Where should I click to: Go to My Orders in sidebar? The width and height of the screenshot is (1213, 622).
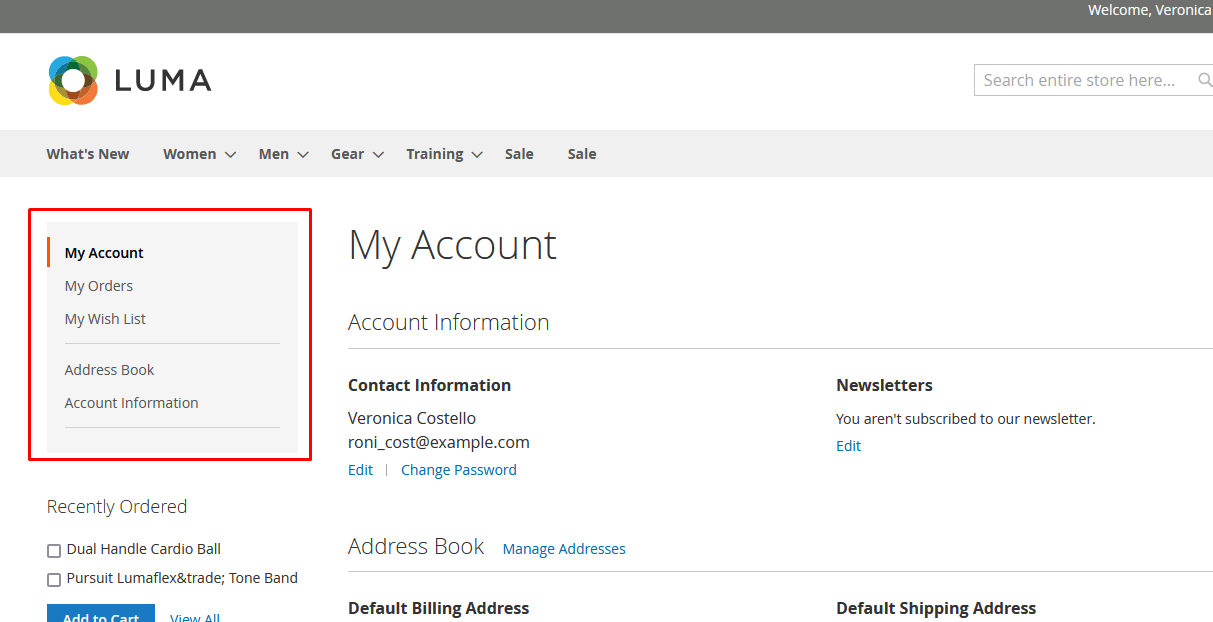[x=99, y=286]
